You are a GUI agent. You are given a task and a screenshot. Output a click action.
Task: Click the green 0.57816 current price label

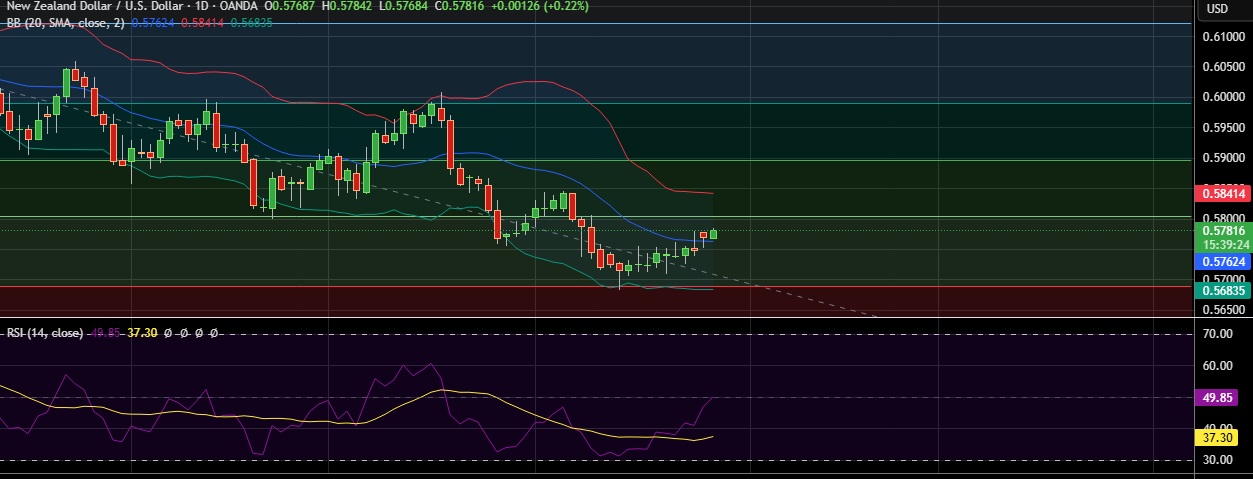[1222, 230]
